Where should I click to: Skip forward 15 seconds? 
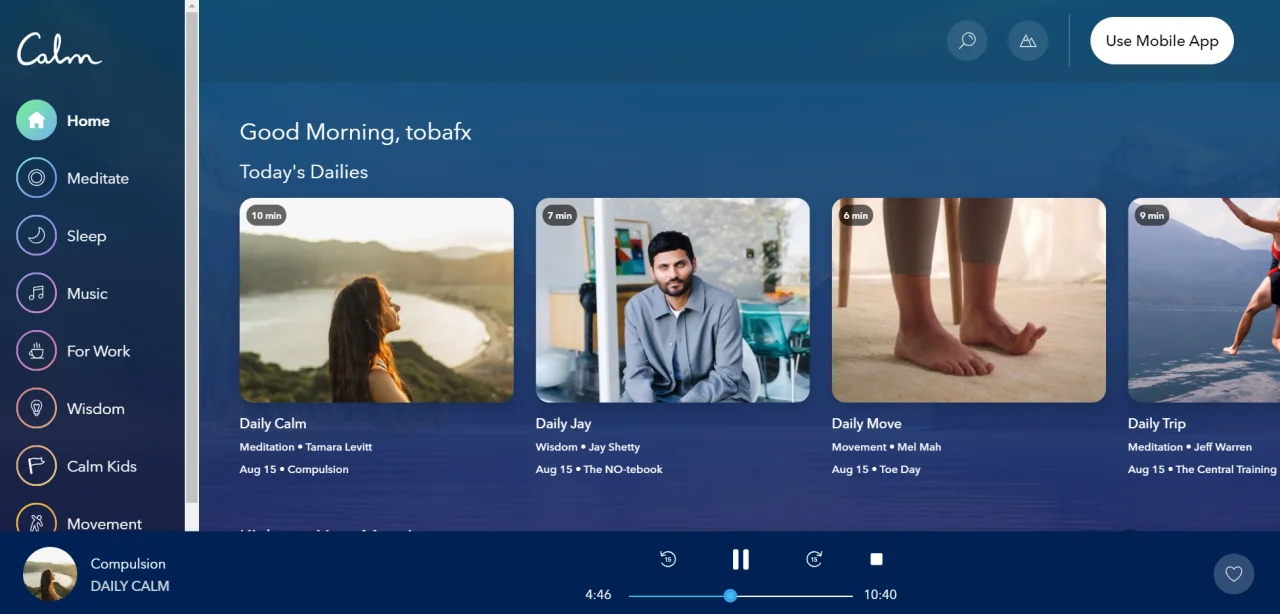814,559
